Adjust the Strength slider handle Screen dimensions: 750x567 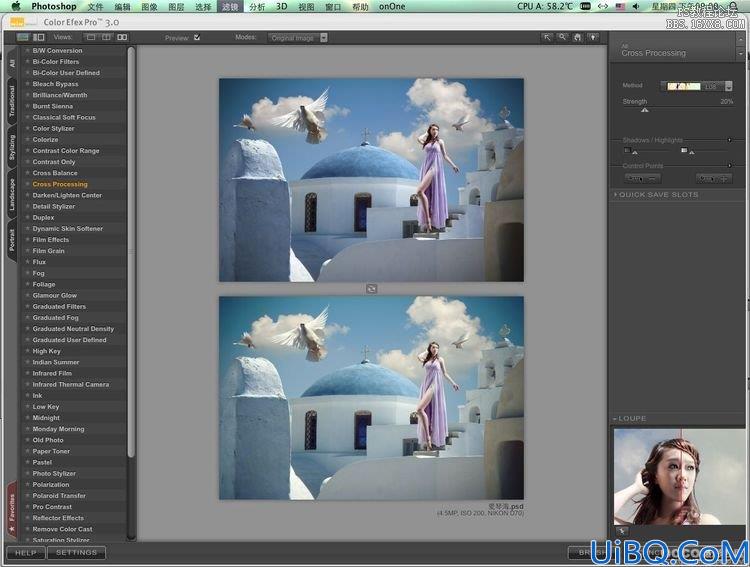644,111
